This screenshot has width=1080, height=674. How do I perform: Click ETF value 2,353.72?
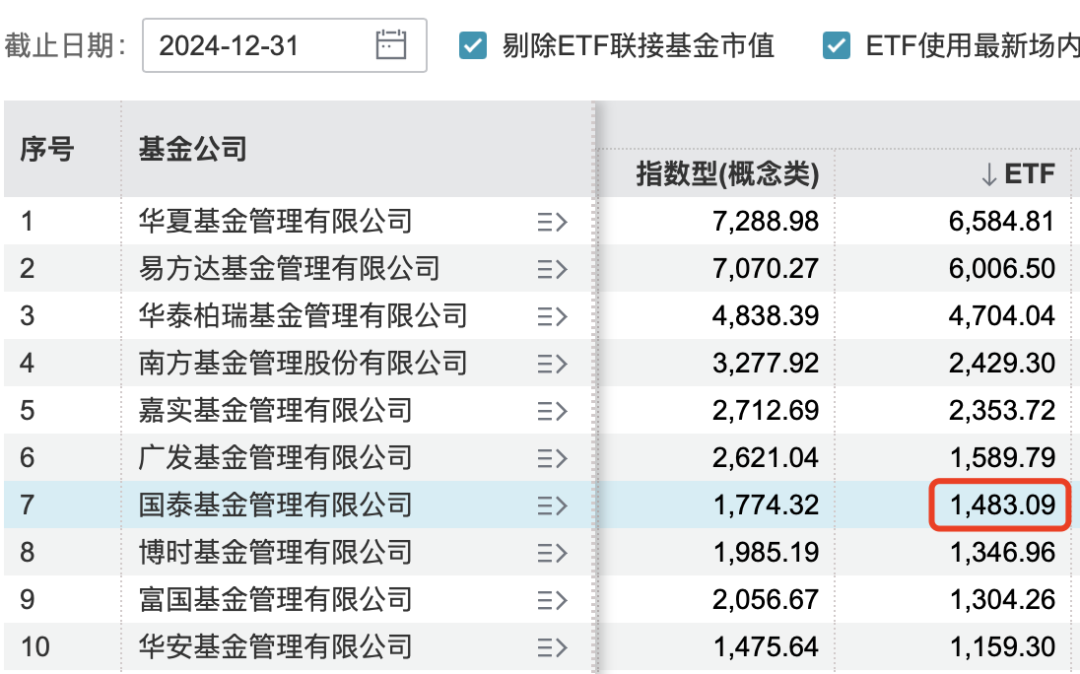tap(1001, 410)
